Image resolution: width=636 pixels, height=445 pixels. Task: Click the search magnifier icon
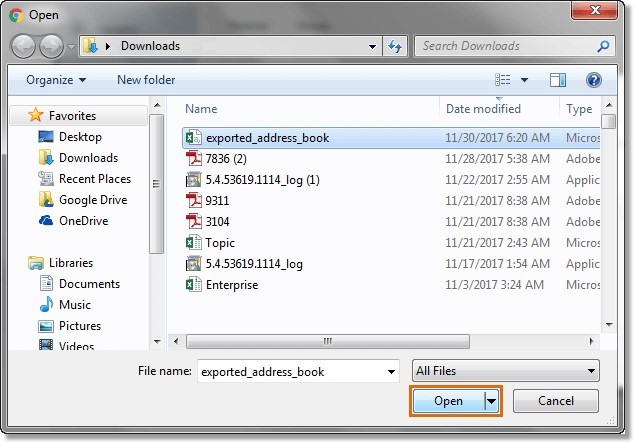(x=603, y=46)
